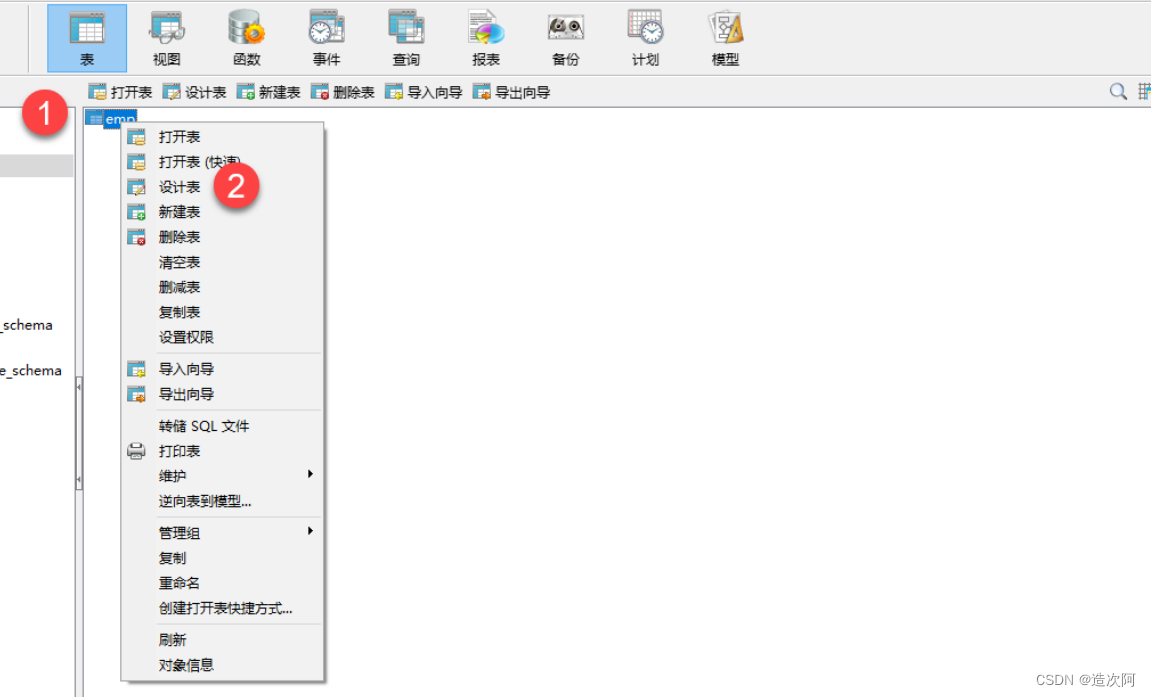Choose 新建表 in the context menu
The width and height of the screenshot is (1151, 697).
coord(222,211)
